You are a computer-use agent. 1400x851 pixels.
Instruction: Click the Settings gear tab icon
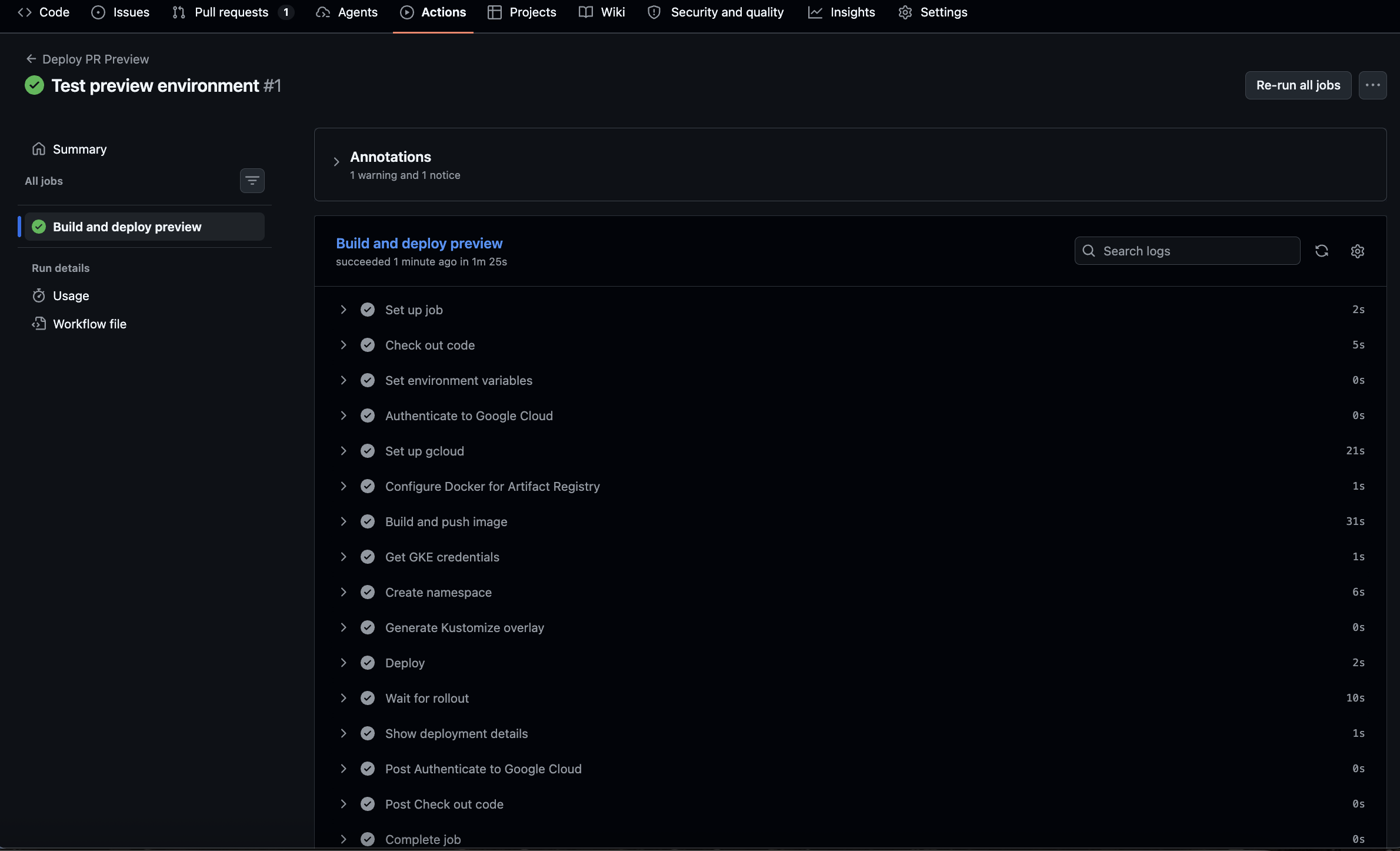pos(905,12)
